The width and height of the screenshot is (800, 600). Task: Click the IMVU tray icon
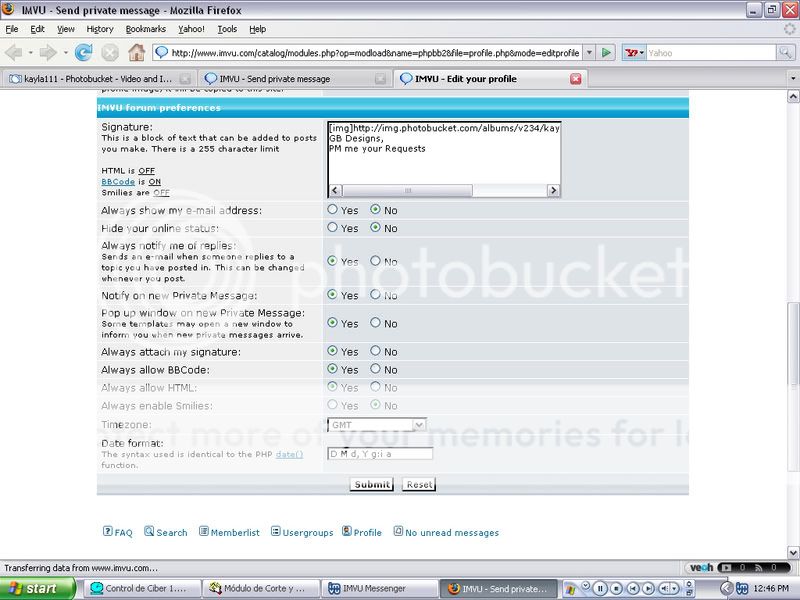741,588
